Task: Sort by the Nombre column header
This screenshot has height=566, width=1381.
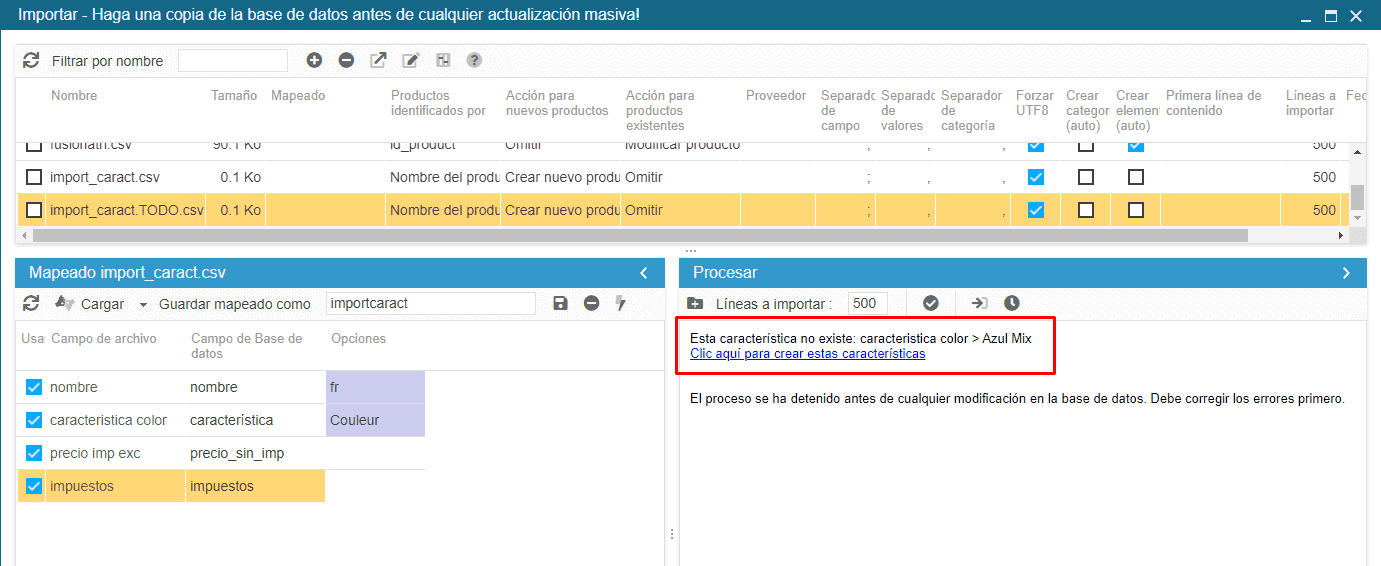Action: pos(74,96)
